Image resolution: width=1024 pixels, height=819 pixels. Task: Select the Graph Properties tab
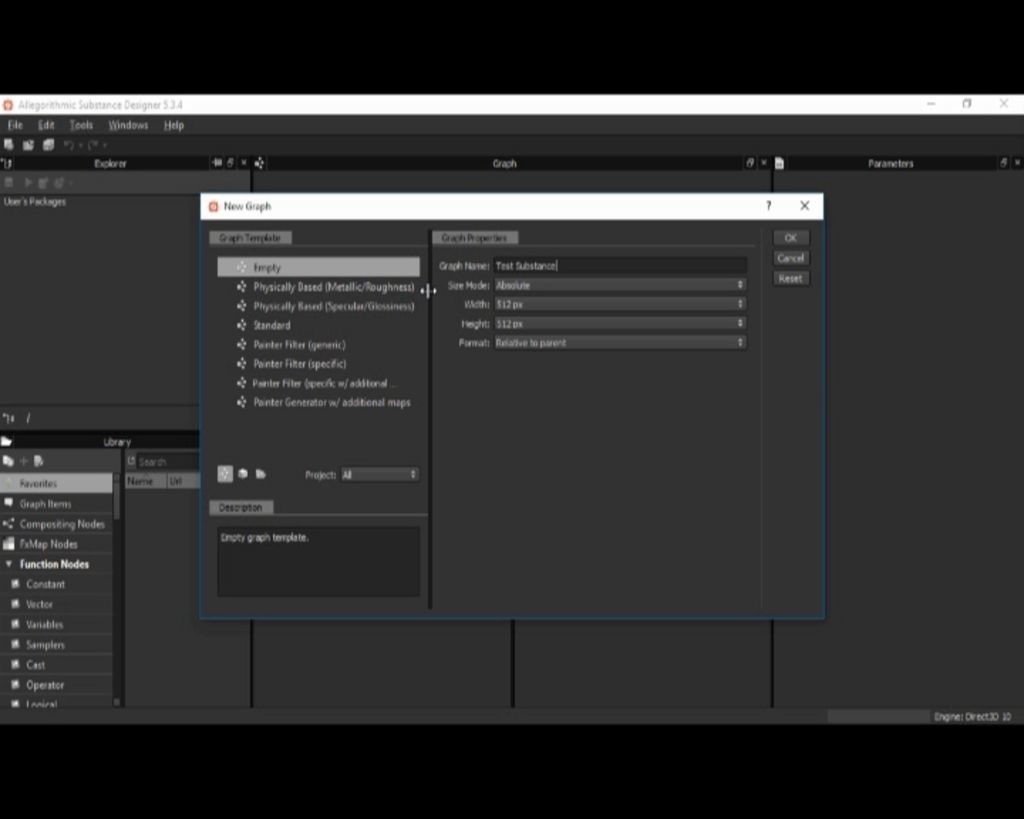(x=475, y=238)
